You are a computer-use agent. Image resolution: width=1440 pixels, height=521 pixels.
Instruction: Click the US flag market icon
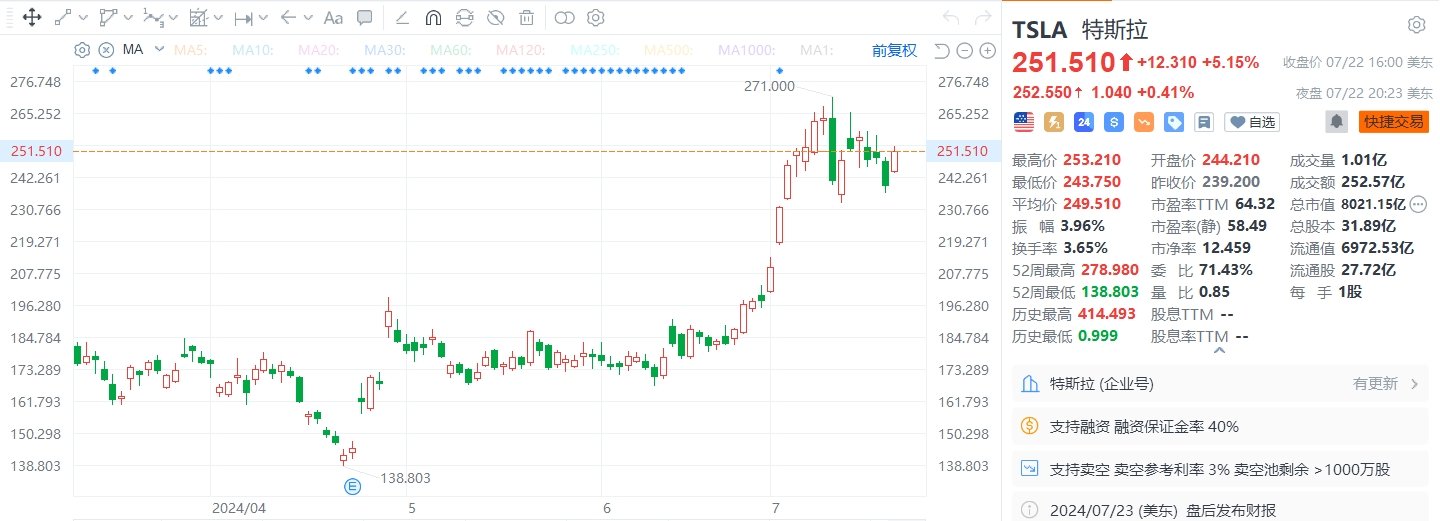tap(1023, 122)
